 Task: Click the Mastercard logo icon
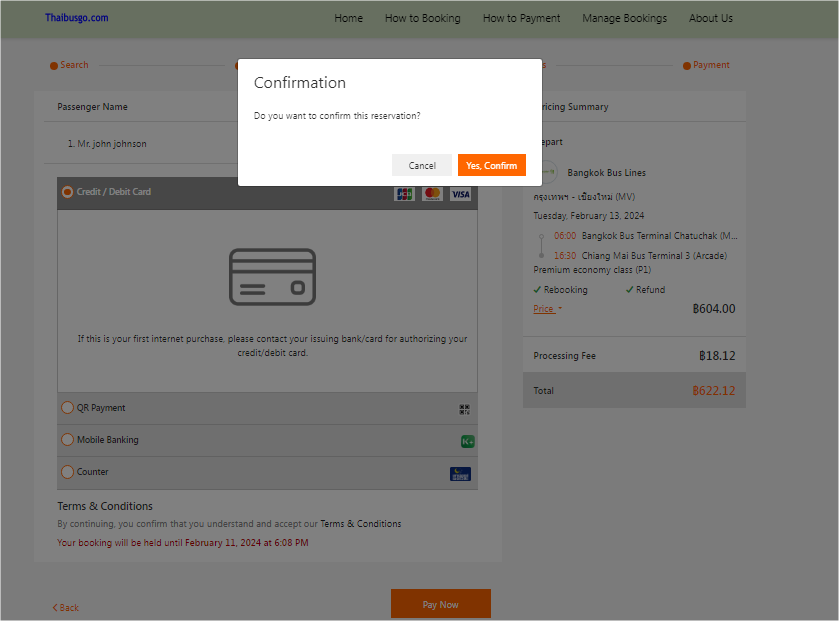(x=432, y=194)
